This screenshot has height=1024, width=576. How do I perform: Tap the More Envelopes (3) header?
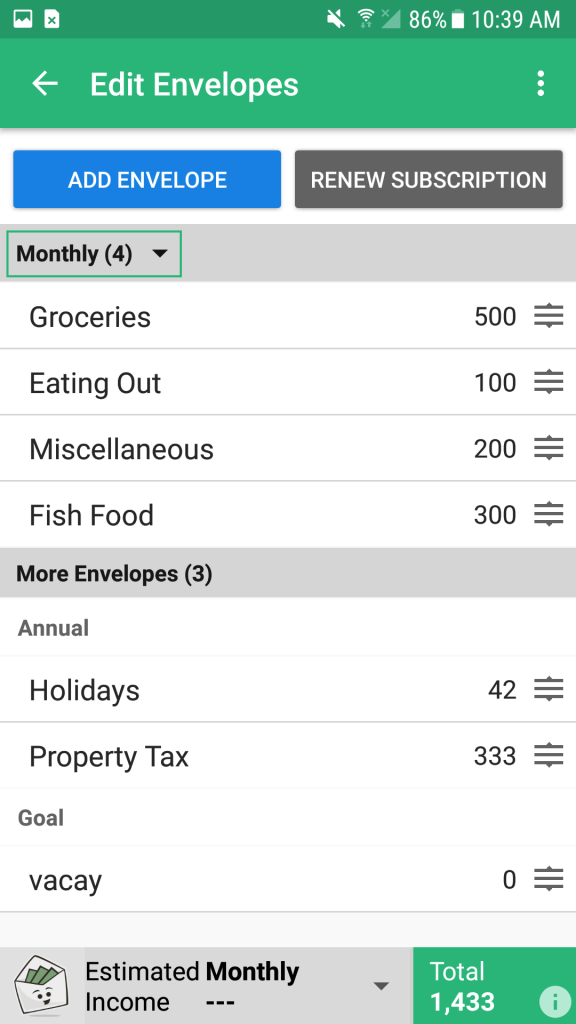[x=288, y=573]
